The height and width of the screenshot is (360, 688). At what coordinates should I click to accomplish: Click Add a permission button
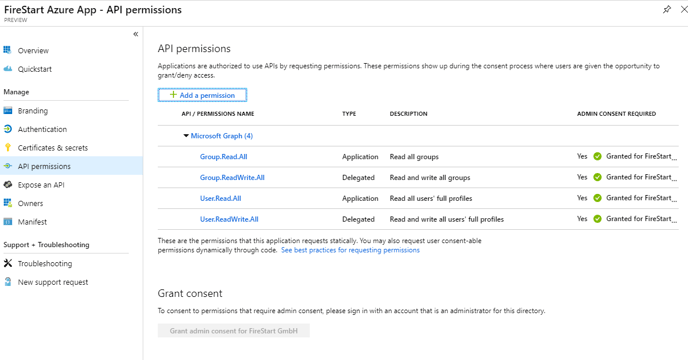pyautogui.click(x=202, y=95)
